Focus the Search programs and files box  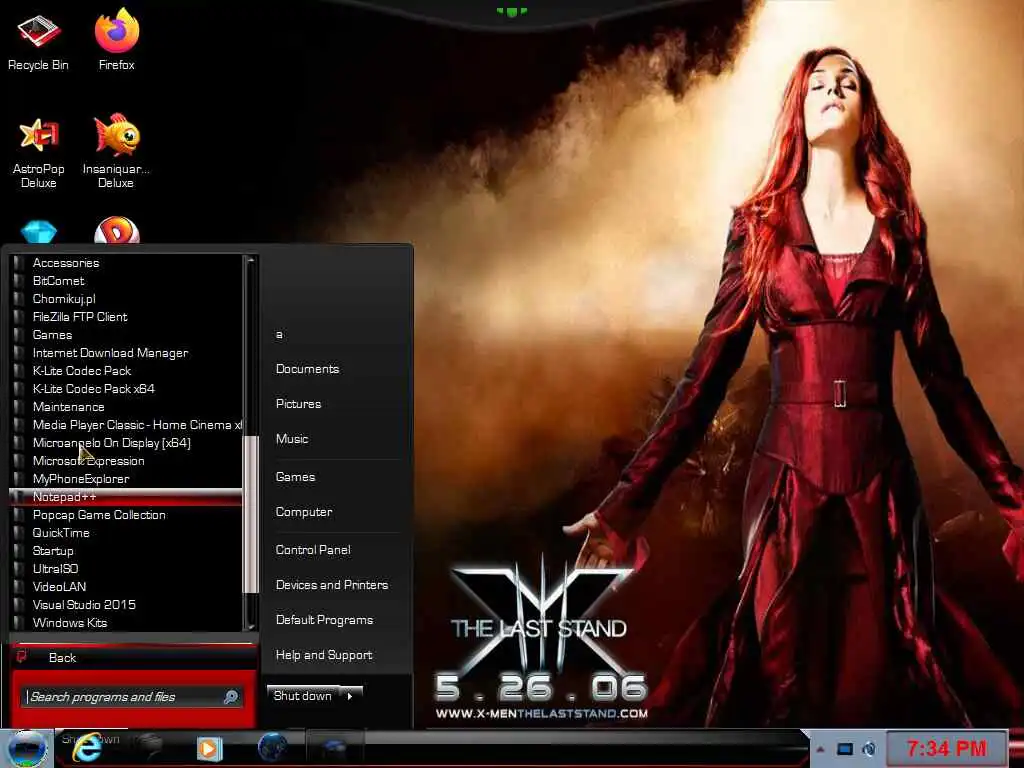pyautogui.click(x=133, y=697)
